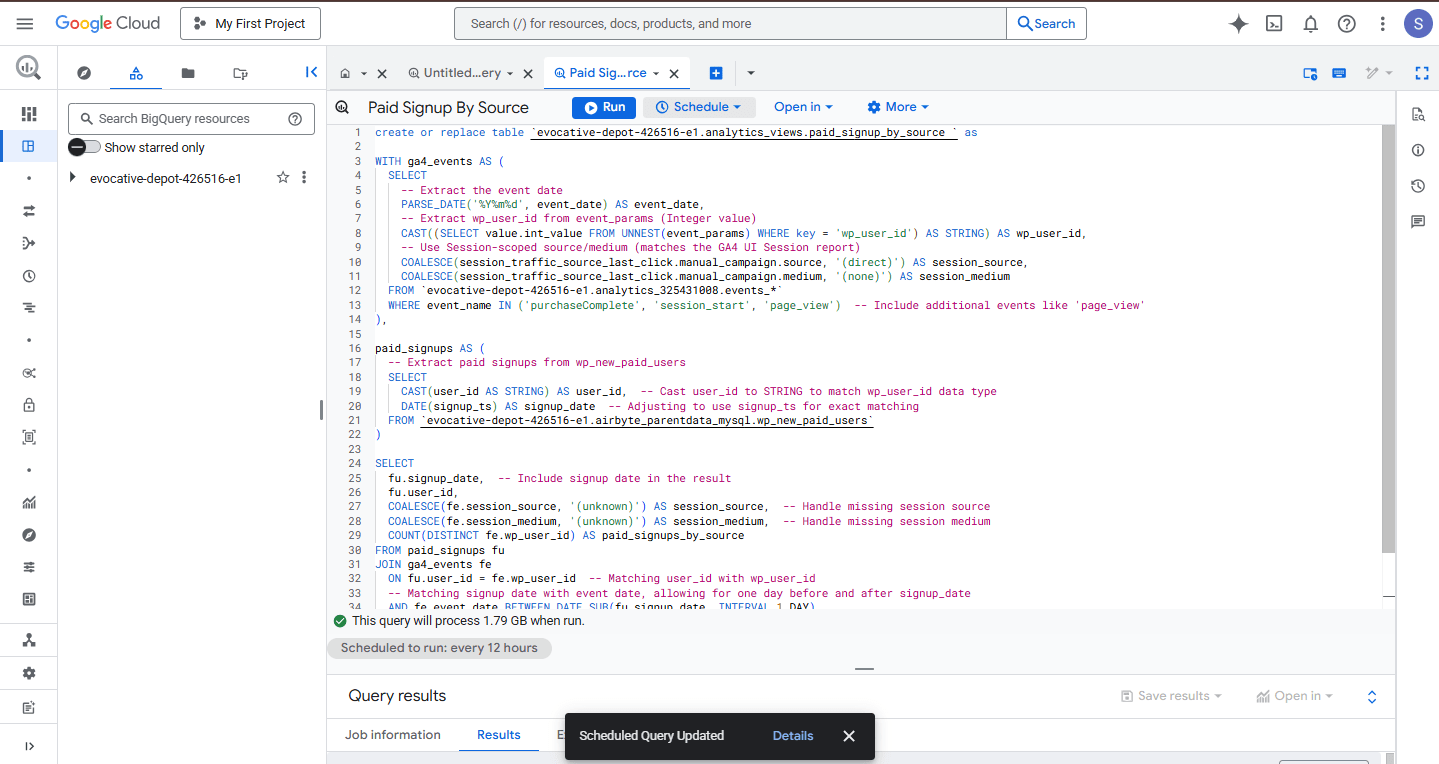The image size is (1439, 764).
Task: Open query history icon in right rail
Action: 1417,186
